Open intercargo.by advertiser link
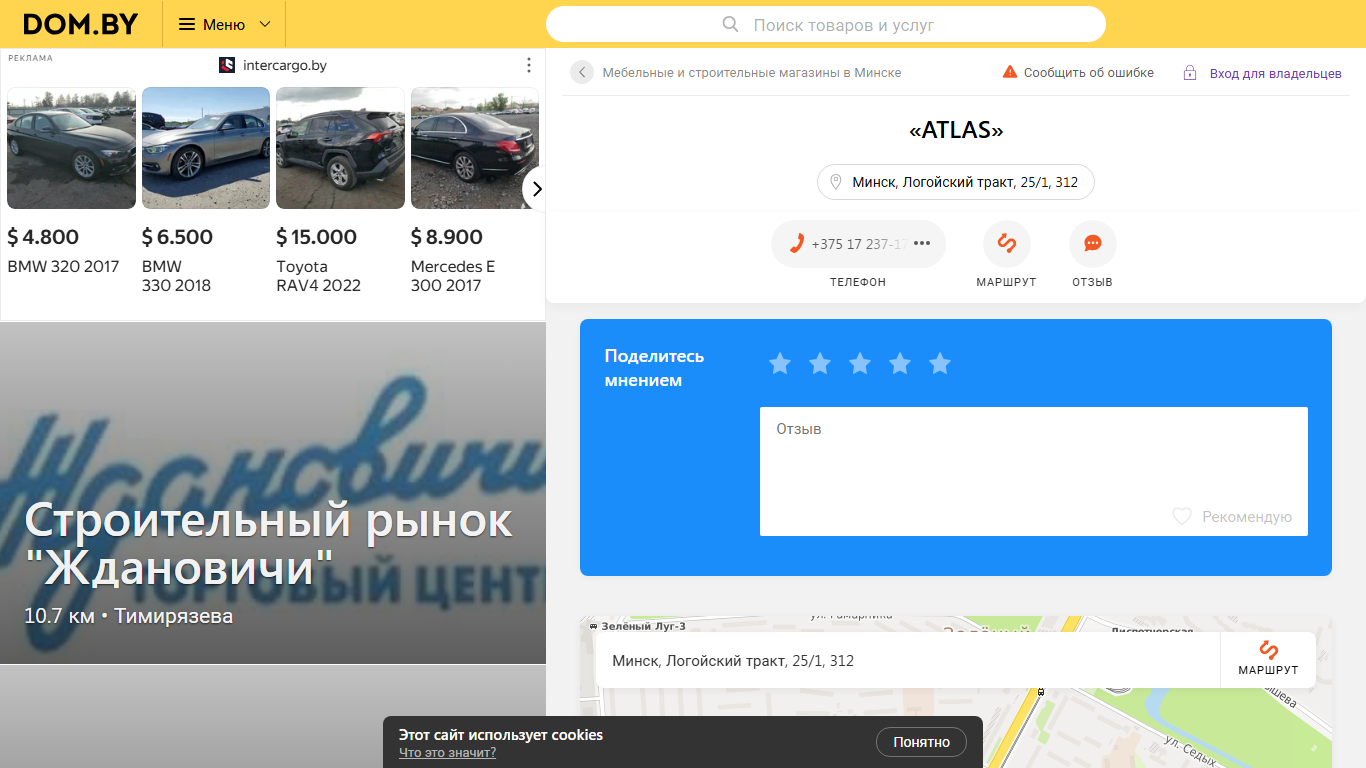 coord(285,65)
